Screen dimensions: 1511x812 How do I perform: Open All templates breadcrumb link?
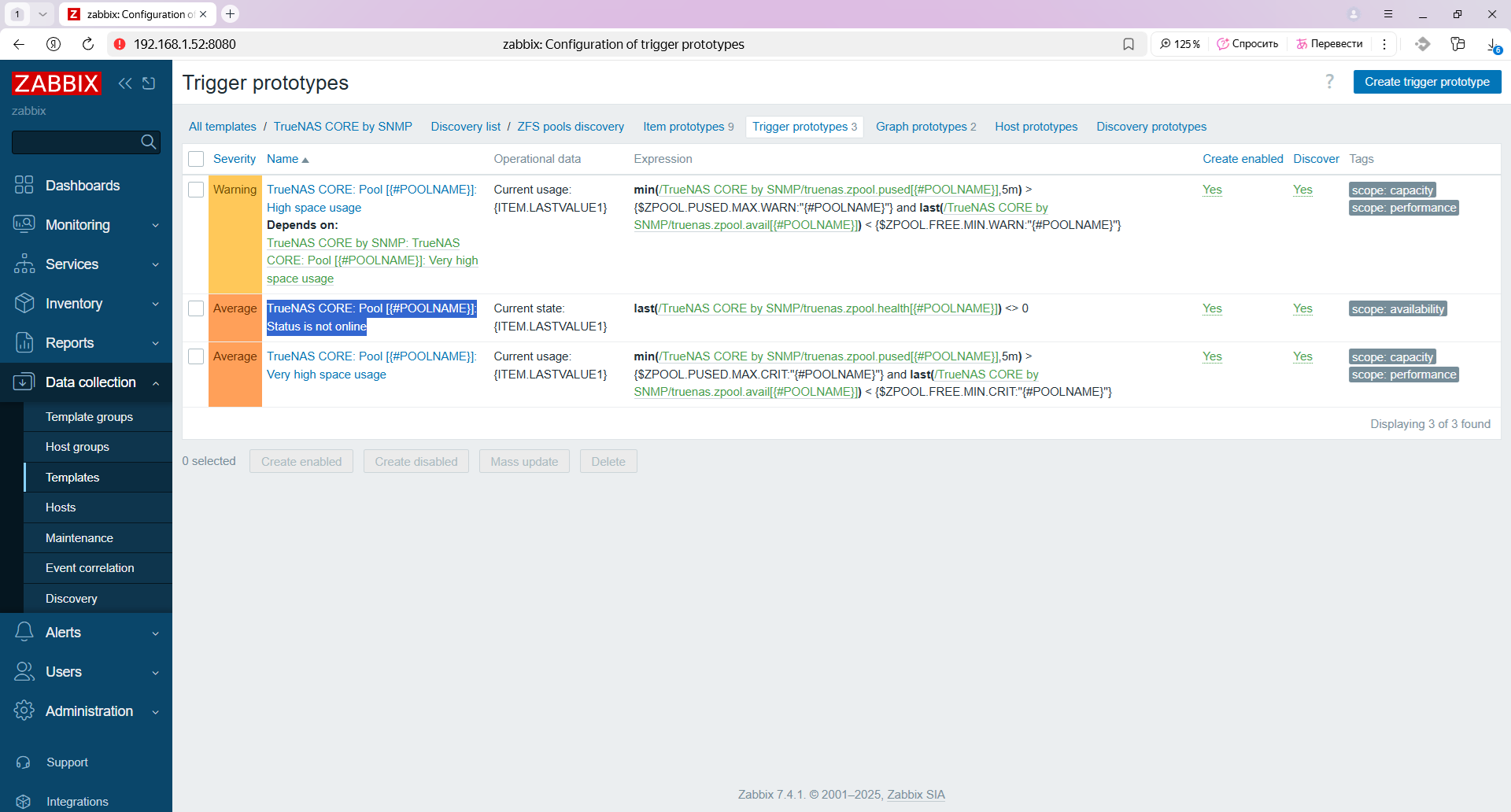[x=223, y=127]
